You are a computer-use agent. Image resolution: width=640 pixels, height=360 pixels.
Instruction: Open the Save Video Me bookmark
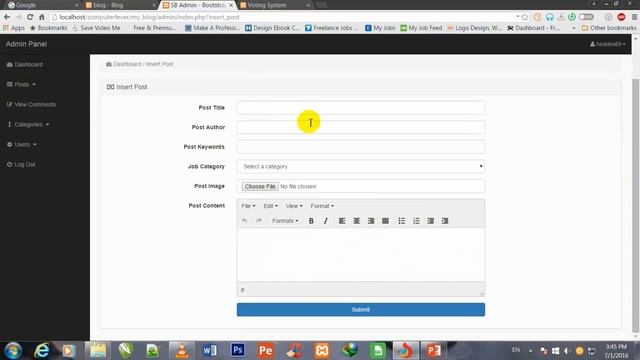96,28
